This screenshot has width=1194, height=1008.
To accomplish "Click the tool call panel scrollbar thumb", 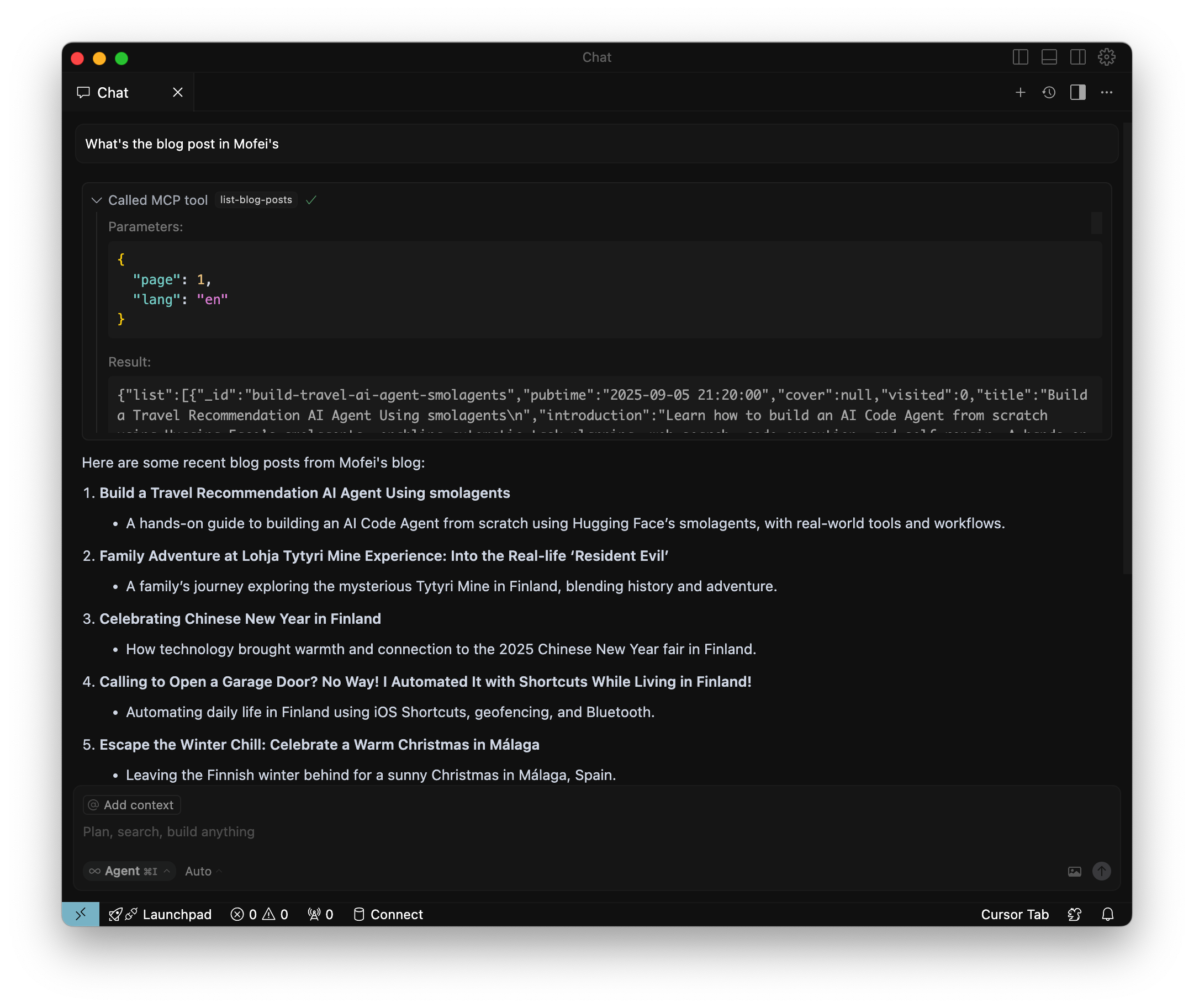I will coord(1096,223).
